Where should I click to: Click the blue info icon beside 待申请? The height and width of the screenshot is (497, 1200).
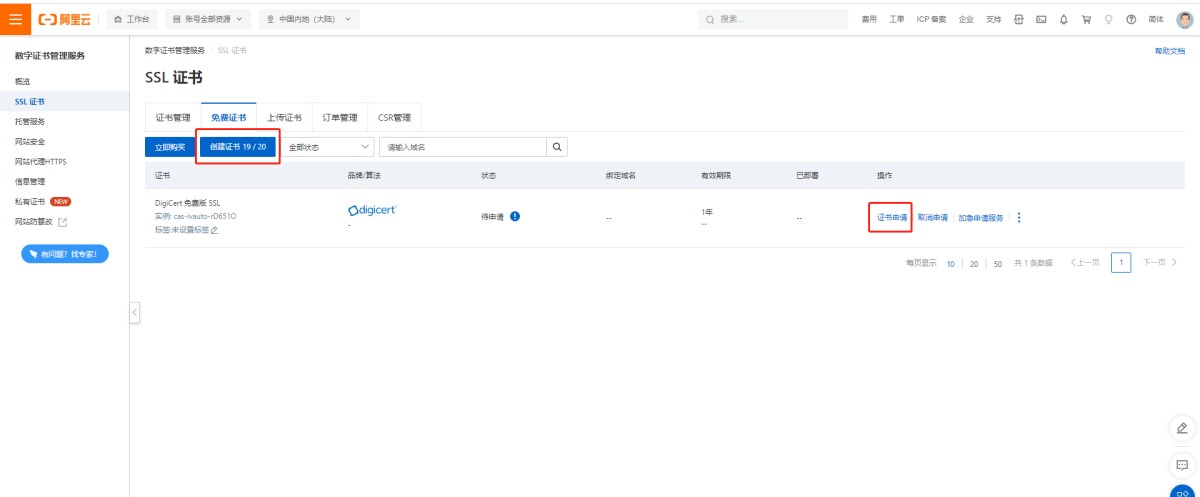515,216
